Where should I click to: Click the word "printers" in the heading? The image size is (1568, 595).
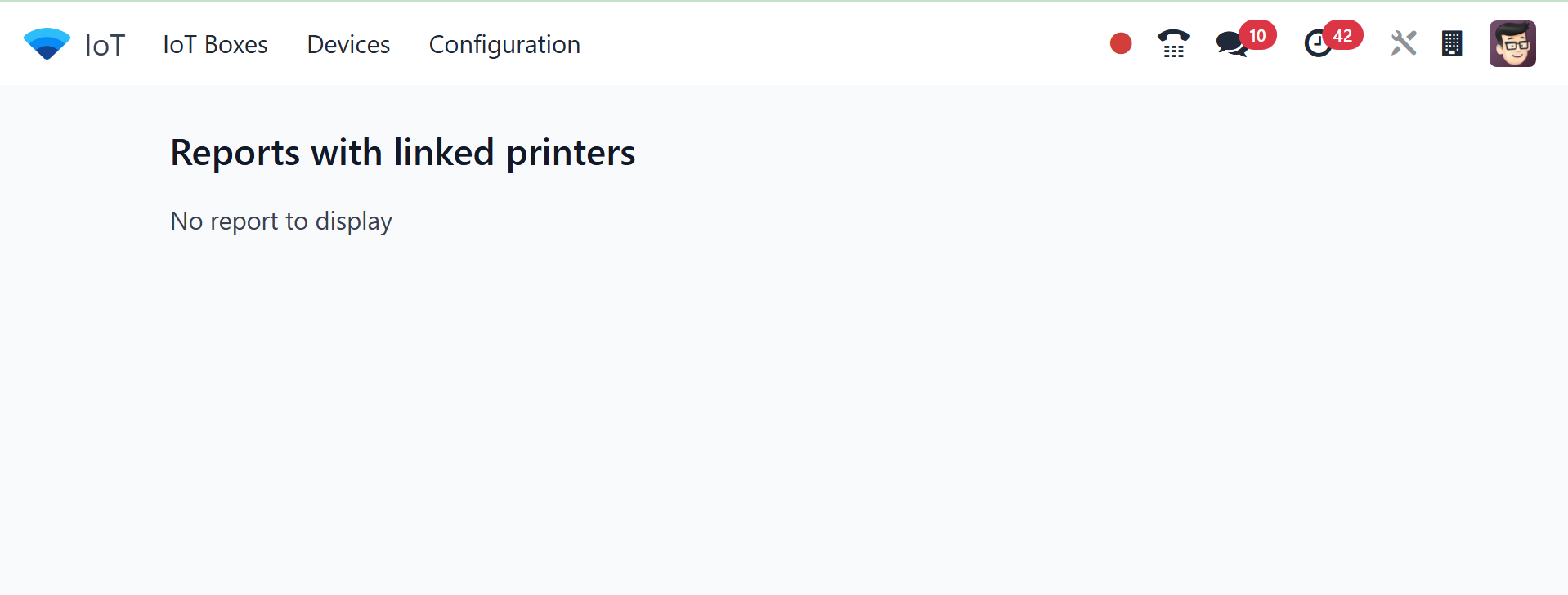point(571,153)
